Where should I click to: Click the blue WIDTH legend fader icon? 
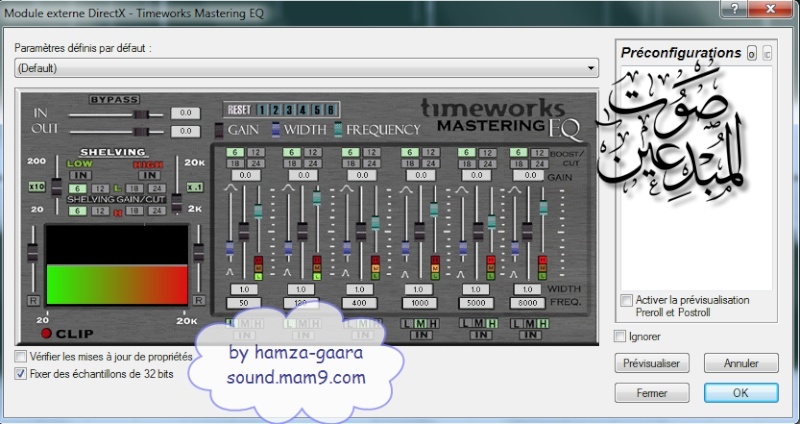point(276,130)
